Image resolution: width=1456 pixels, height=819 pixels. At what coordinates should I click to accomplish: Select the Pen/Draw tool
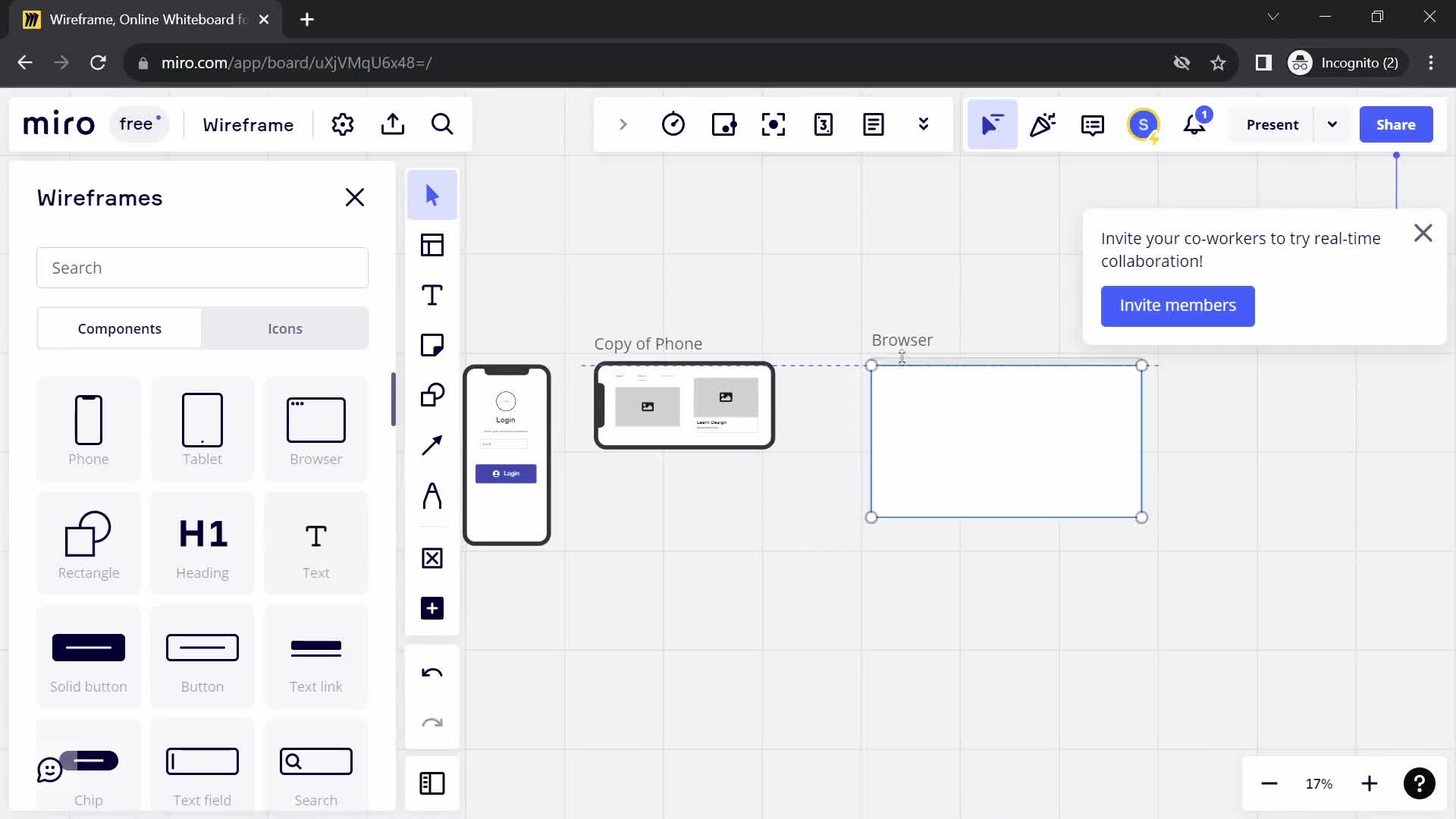(x=432, y=495)
